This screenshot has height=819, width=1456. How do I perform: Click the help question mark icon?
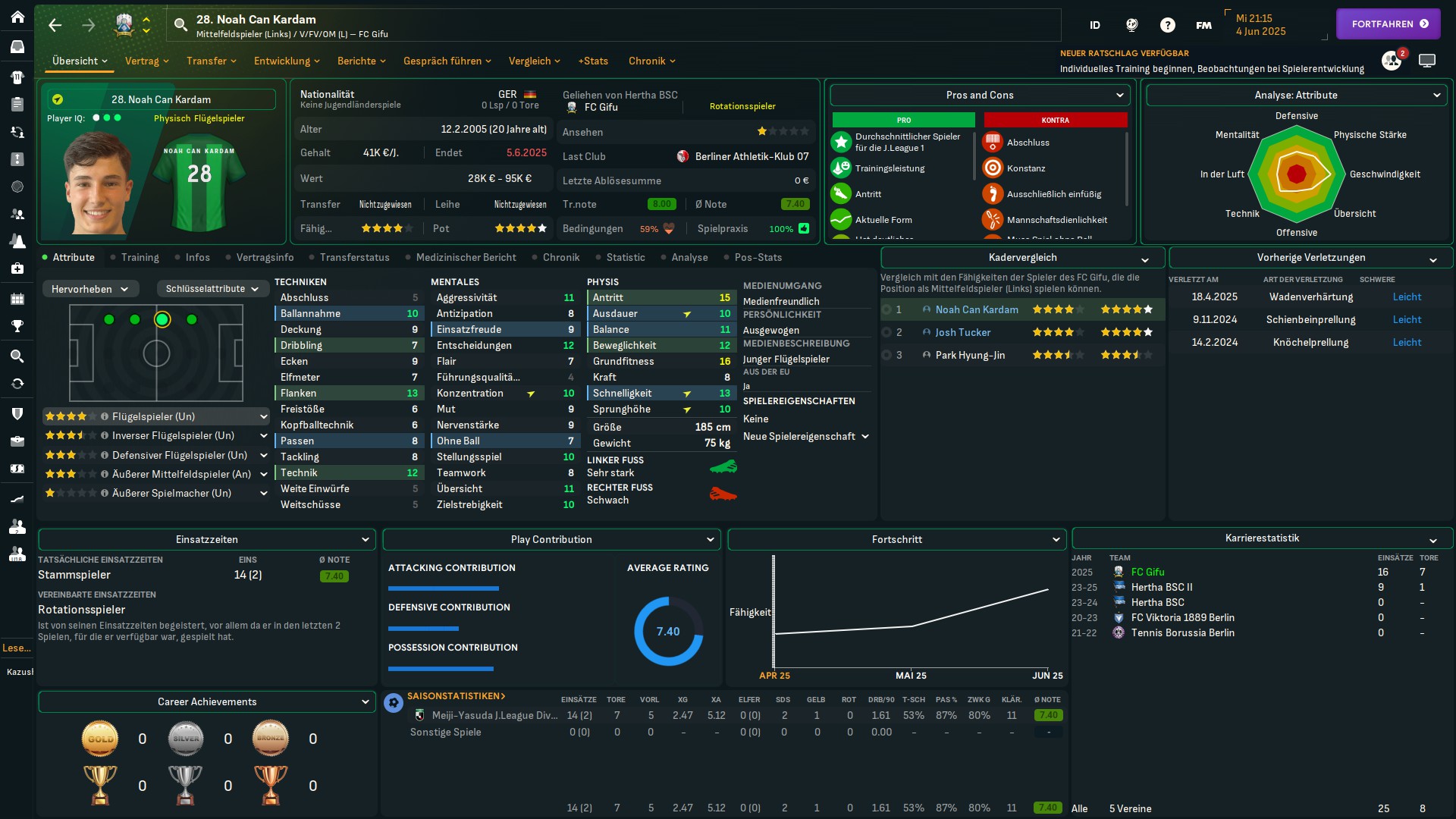tap(1167, 25)
